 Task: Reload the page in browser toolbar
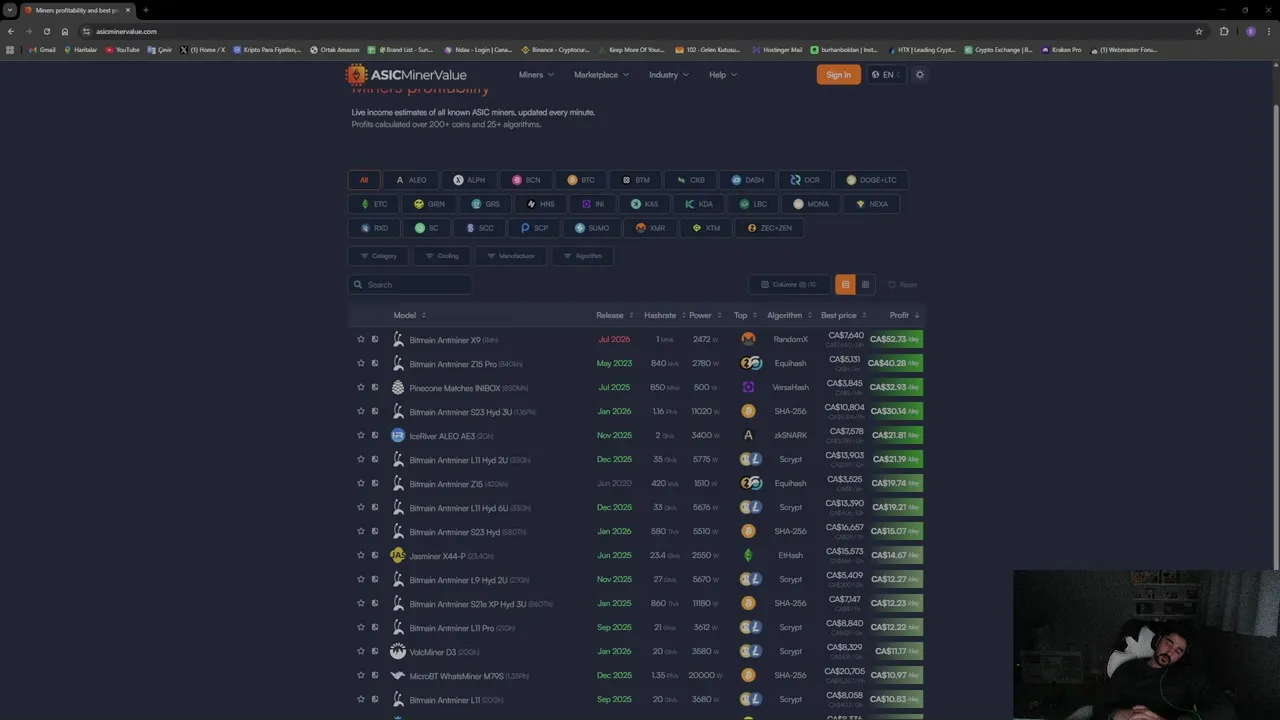click(46, 31)
